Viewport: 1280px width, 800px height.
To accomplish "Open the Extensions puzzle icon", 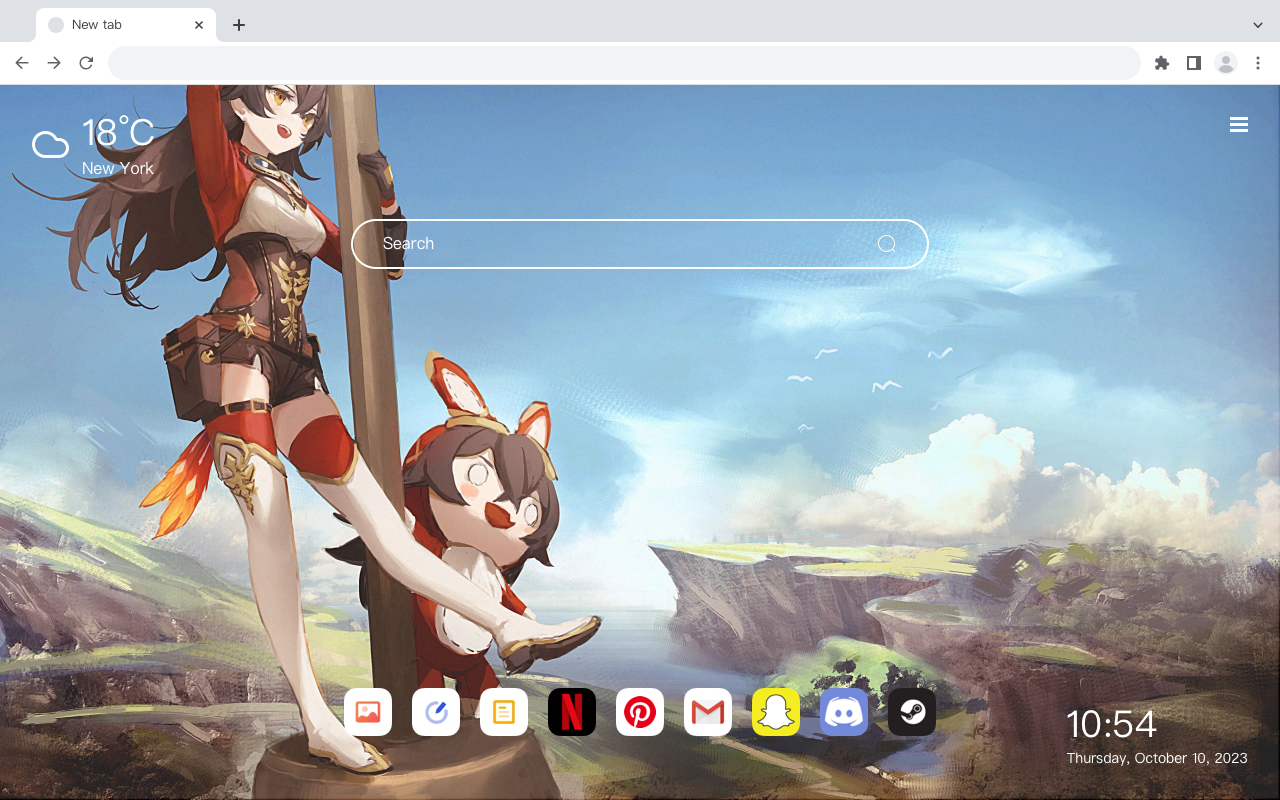I will [x=1161, y=63].
